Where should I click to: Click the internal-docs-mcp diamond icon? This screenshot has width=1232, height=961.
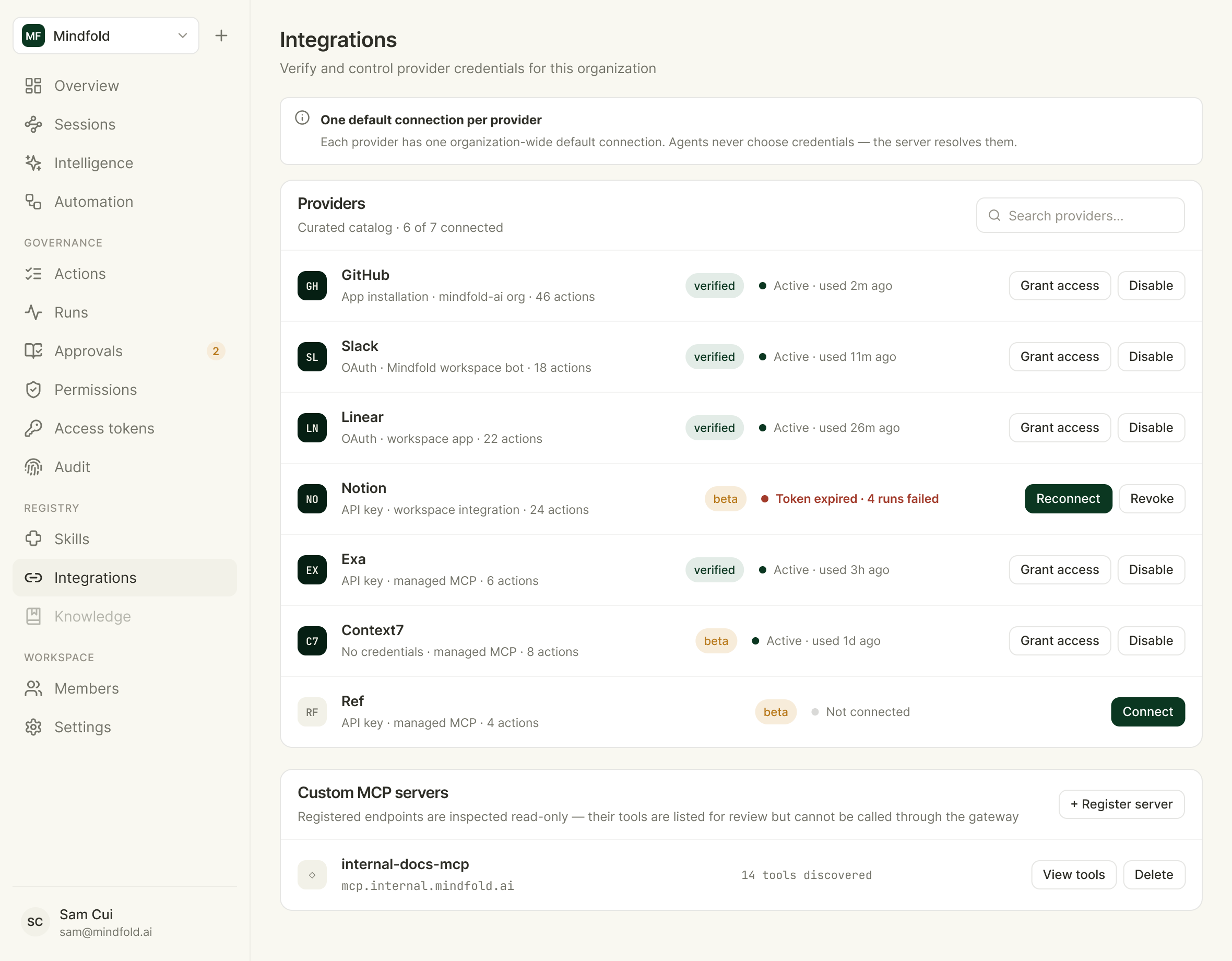coord(312,875)
